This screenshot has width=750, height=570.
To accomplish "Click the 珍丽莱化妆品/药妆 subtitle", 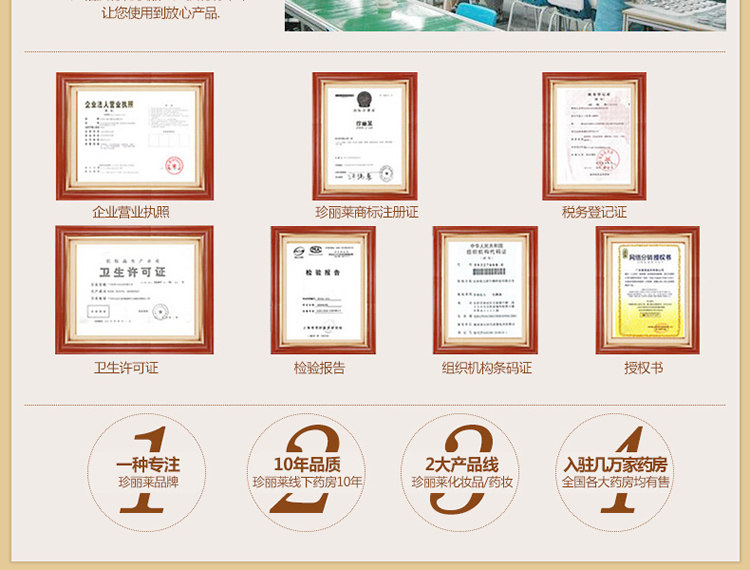I will [462, 482].
